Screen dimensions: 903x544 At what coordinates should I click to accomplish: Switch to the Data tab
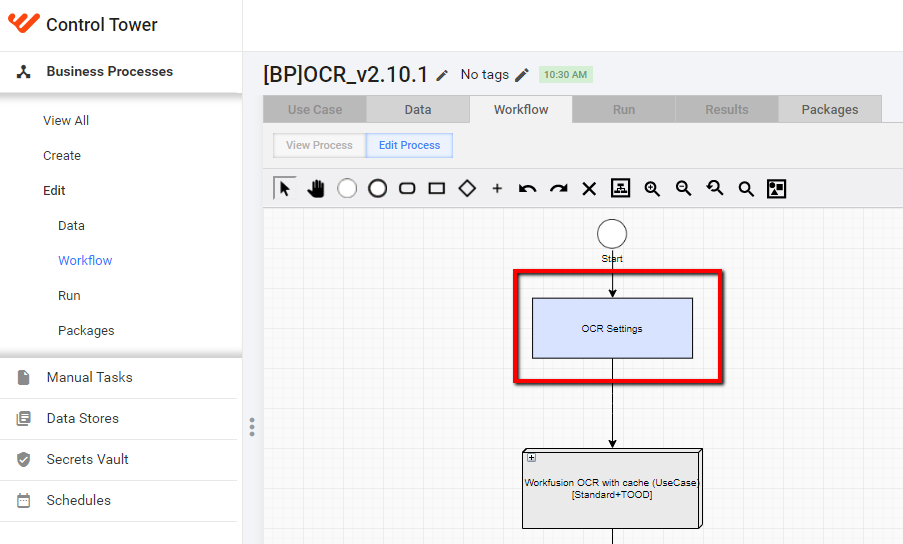[x=418, y=109]
